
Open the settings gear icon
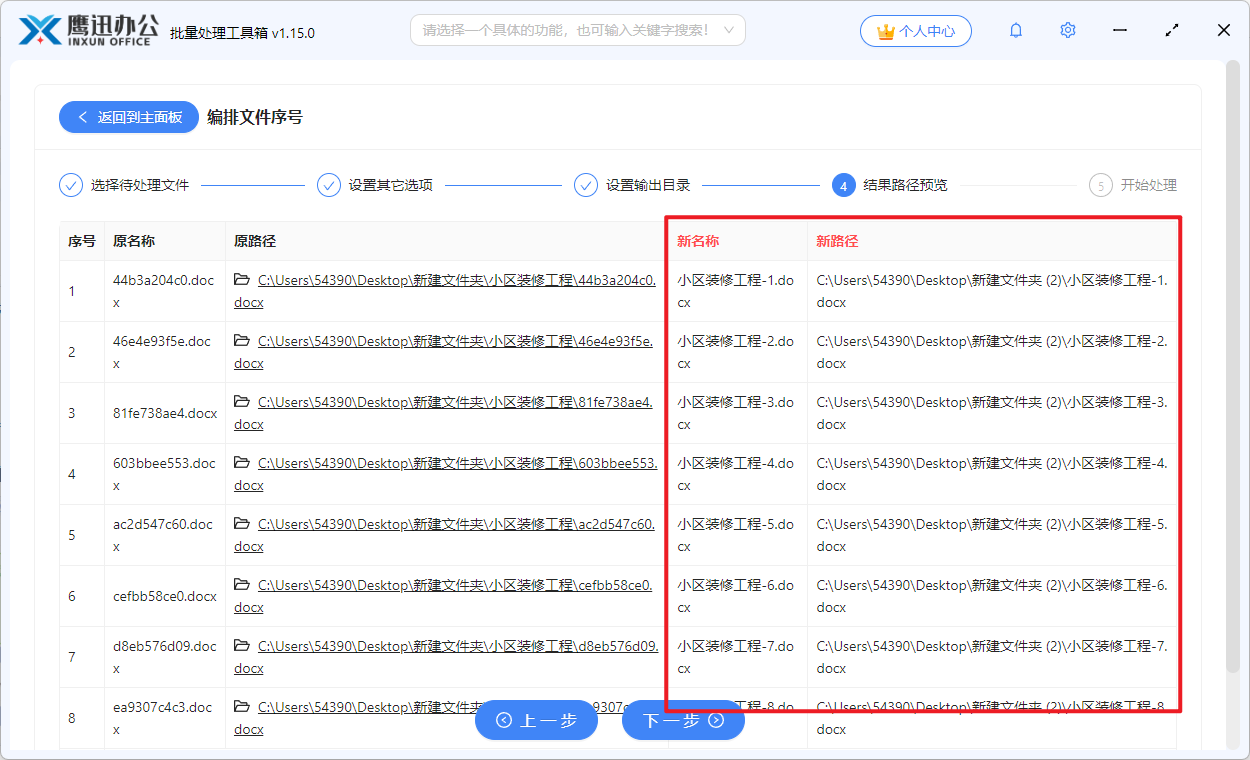(x=1067, y=30)
